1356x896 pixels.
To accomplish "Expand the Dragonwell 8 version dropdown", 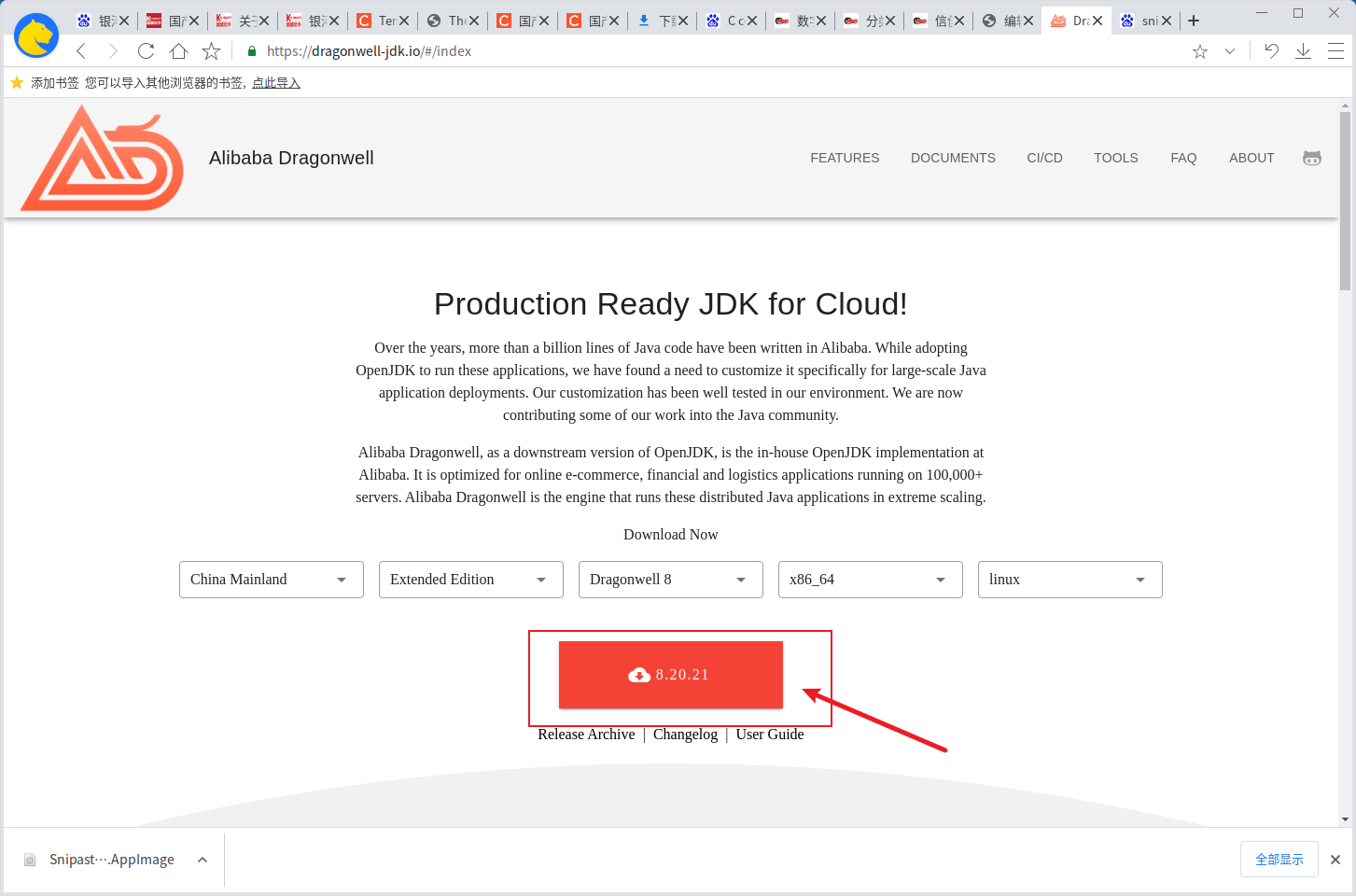I will [x=670, y=580].
